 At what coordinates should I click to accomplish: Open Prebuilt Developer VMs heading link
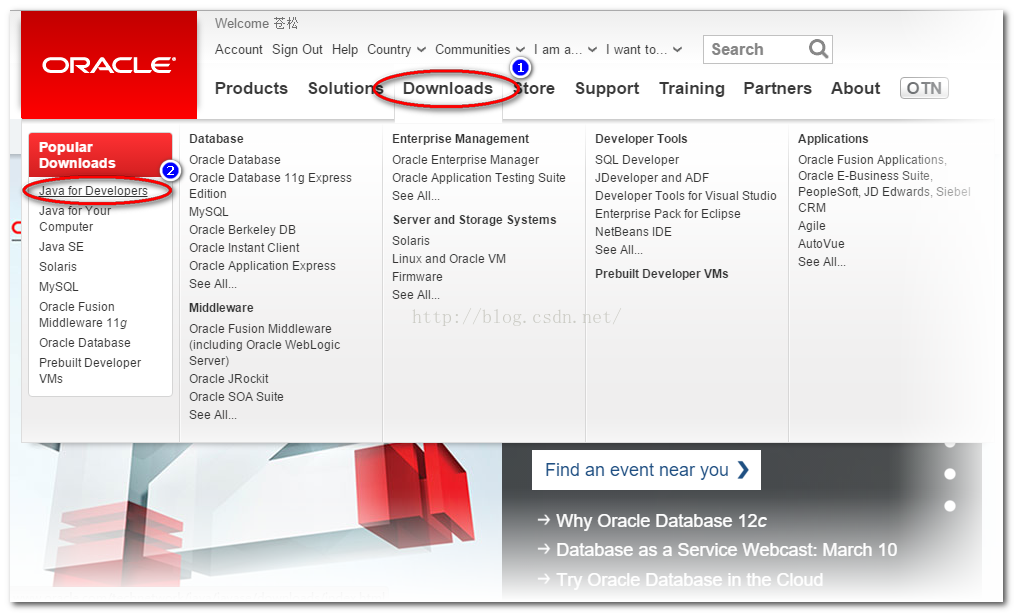(x=662, y=274)
